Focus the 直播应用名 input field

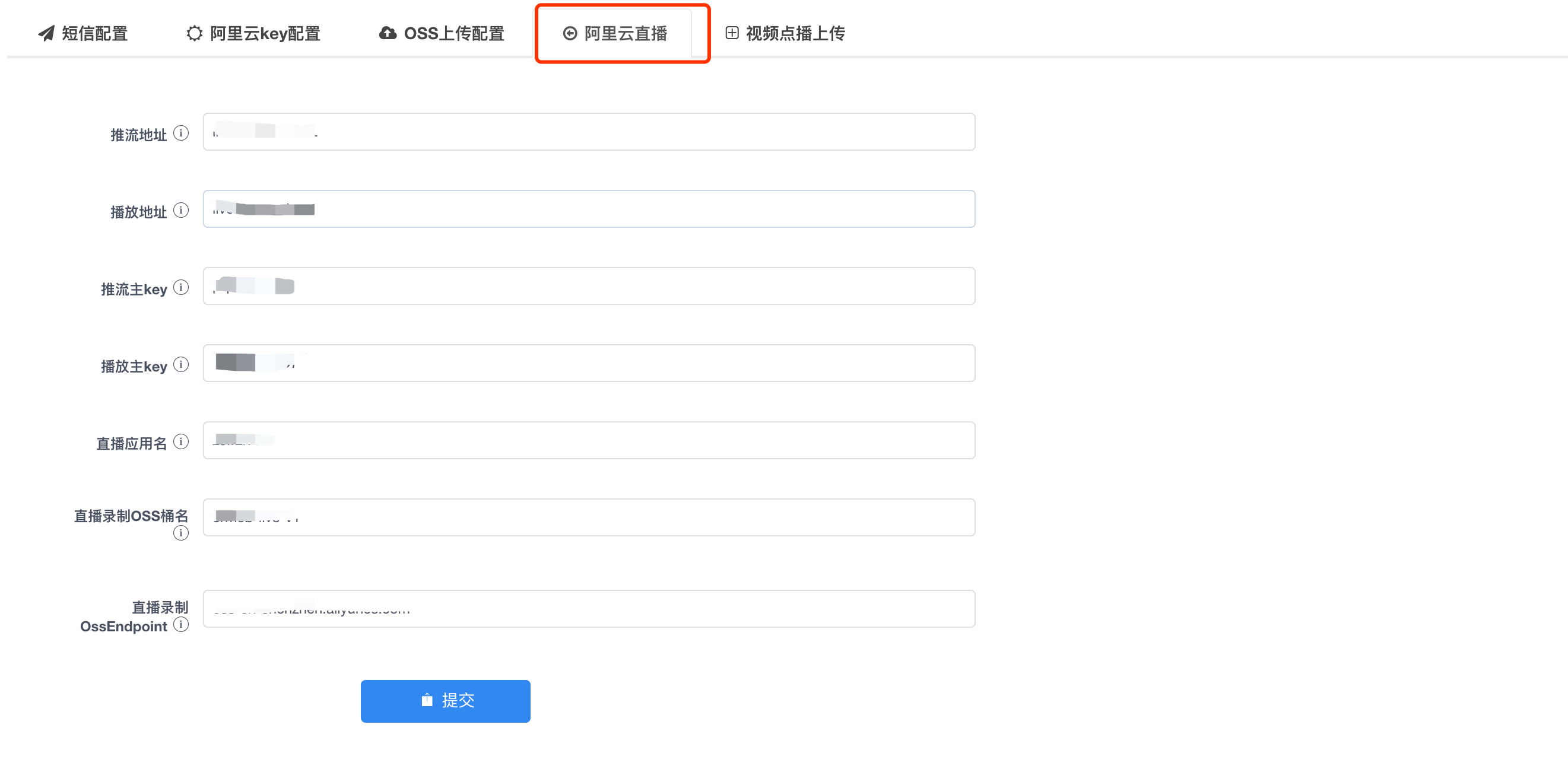coord(589,441)
